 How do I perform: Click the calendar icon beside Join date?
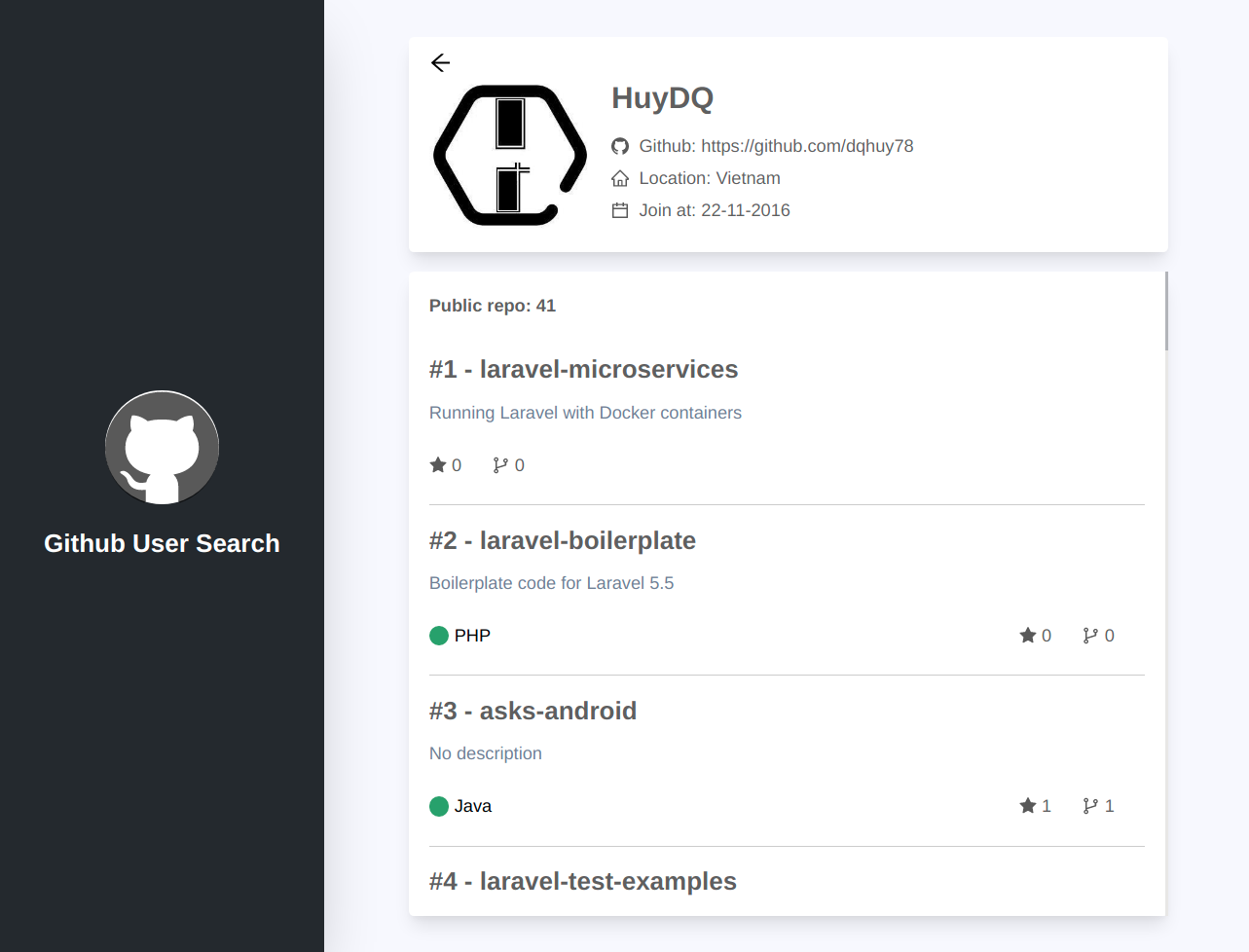(x=620, y=210)
